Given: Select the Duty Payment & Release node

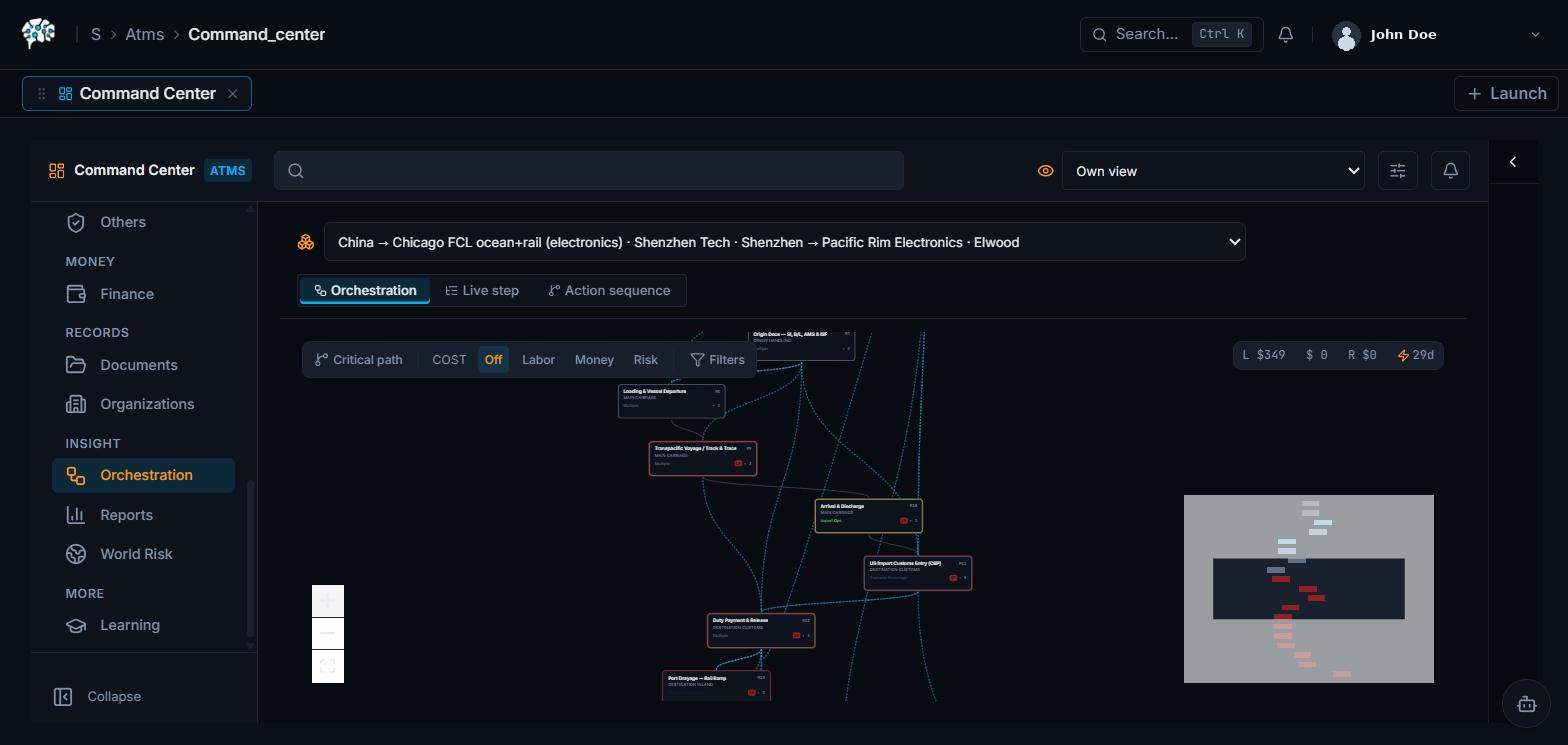Looking at the screenshot, I should tap(761, 631).
